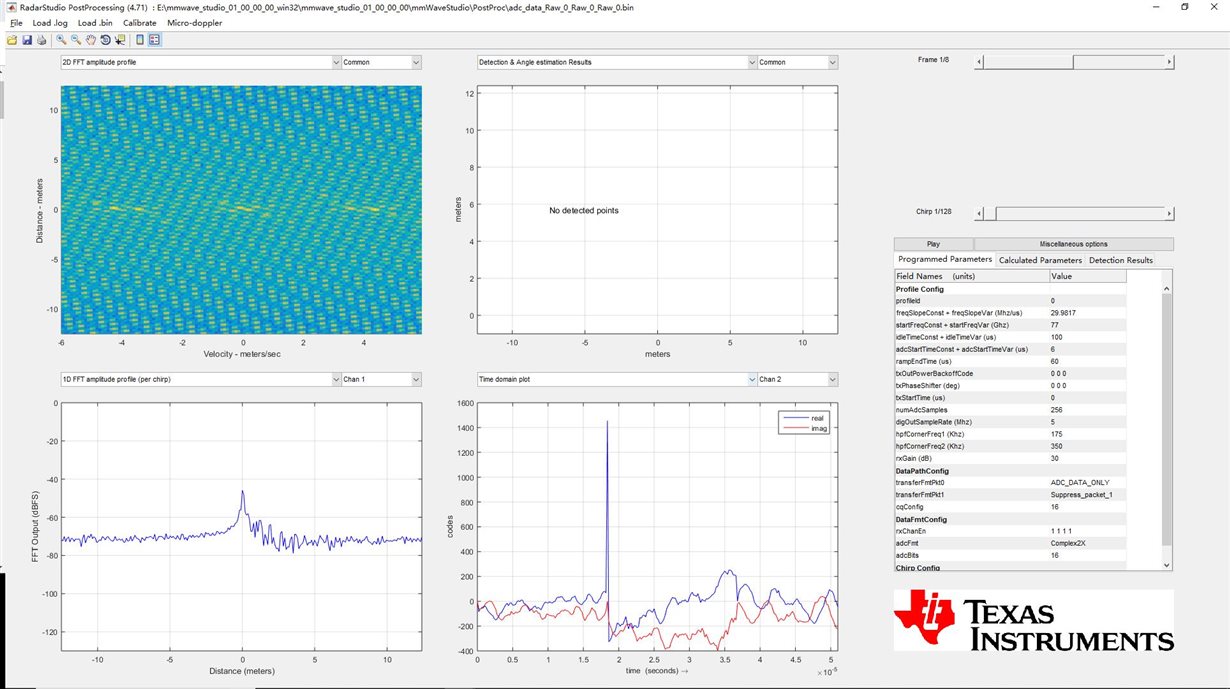Click the save figure floppy icon
Screen dimensions: 1230x689
click(x=27, y=40)
